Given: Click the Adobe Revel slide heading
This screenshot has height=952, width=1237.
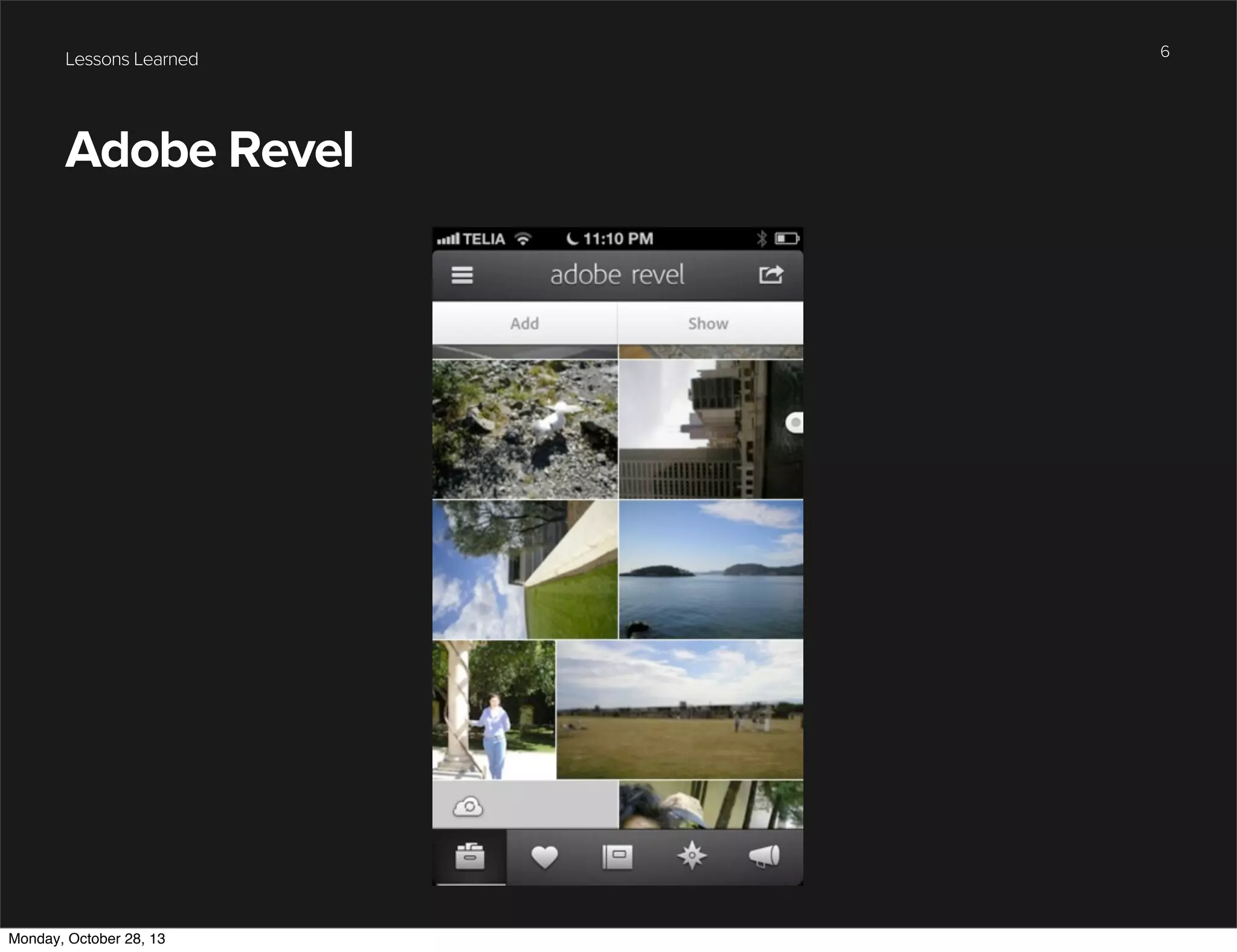Looking at the screenshot, I should point(209,149).
